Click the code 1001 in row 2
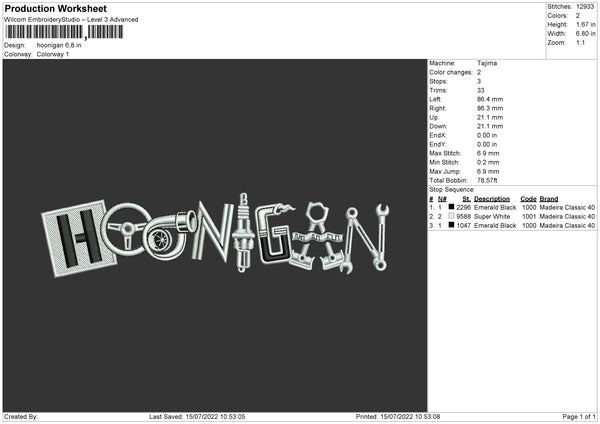 point(529,217)
